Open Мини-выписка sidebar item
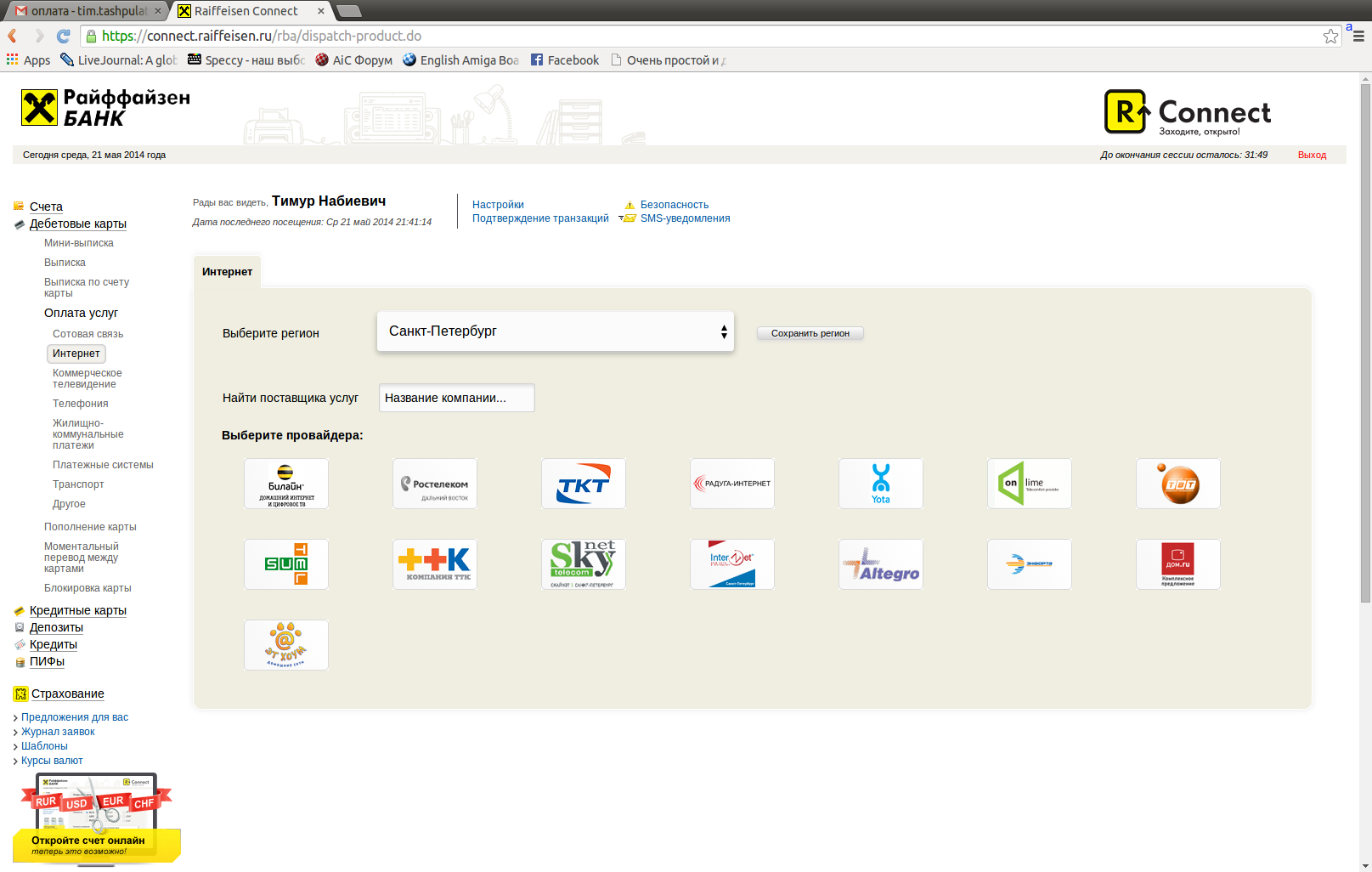This screenshot has height=872, width=1372. pos(79,243)
